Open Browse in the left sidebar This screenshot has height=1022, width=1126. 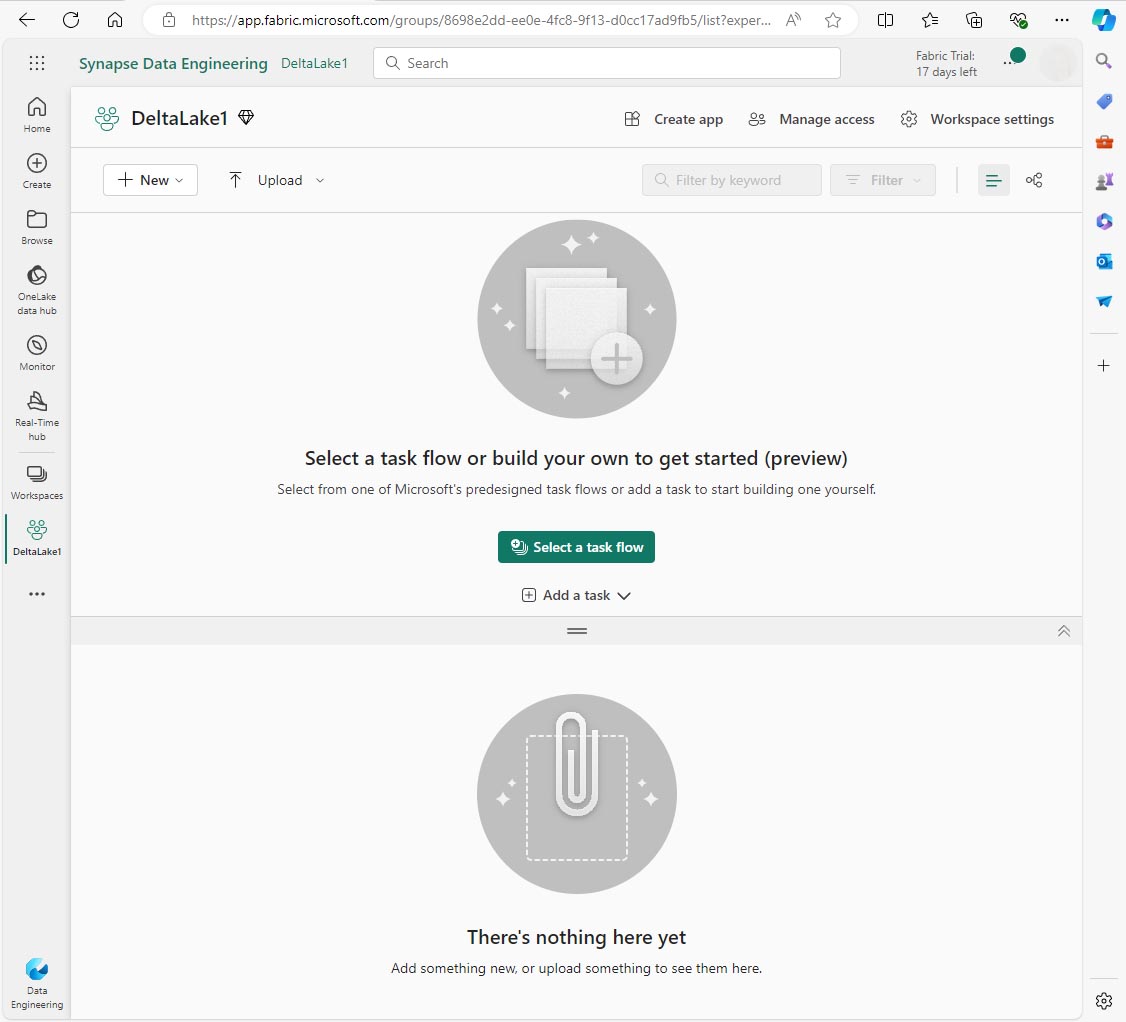click(x=37, y=227)
